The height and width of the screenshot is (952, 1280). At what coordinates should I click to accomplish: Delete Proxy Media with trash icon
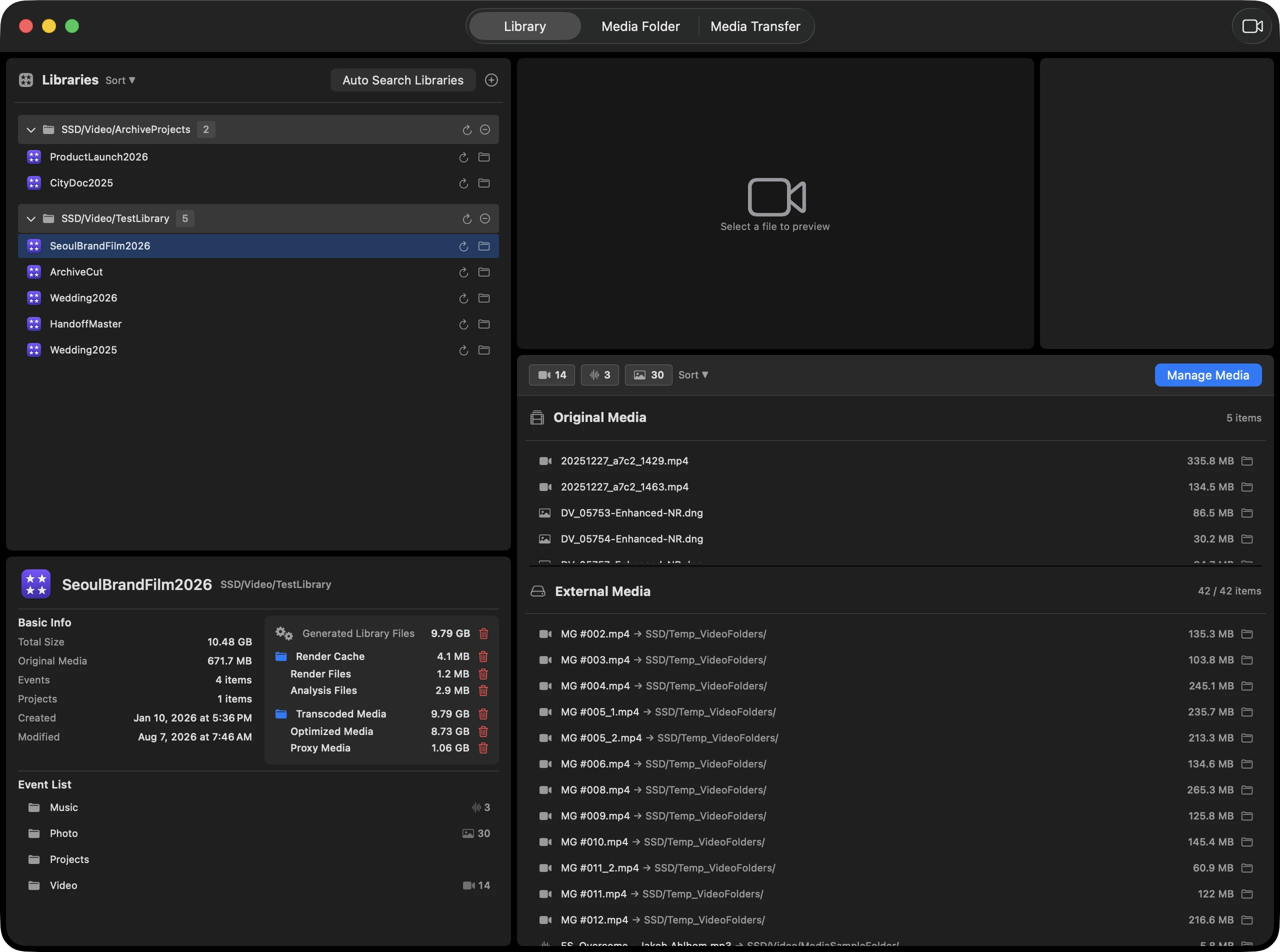tap(483, 748)
